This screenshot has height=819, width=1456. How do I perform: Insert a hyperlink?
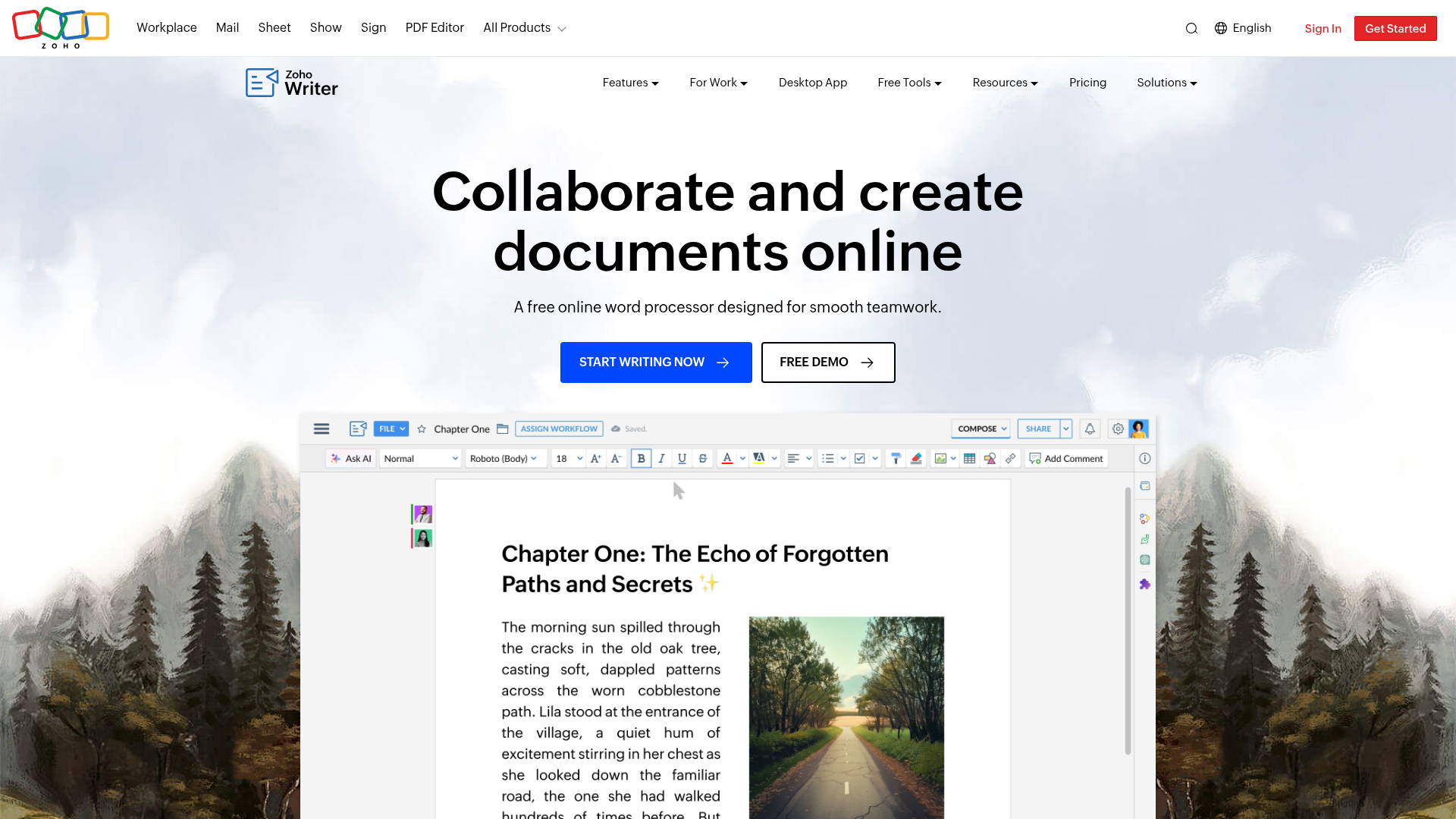point(1011,458)
